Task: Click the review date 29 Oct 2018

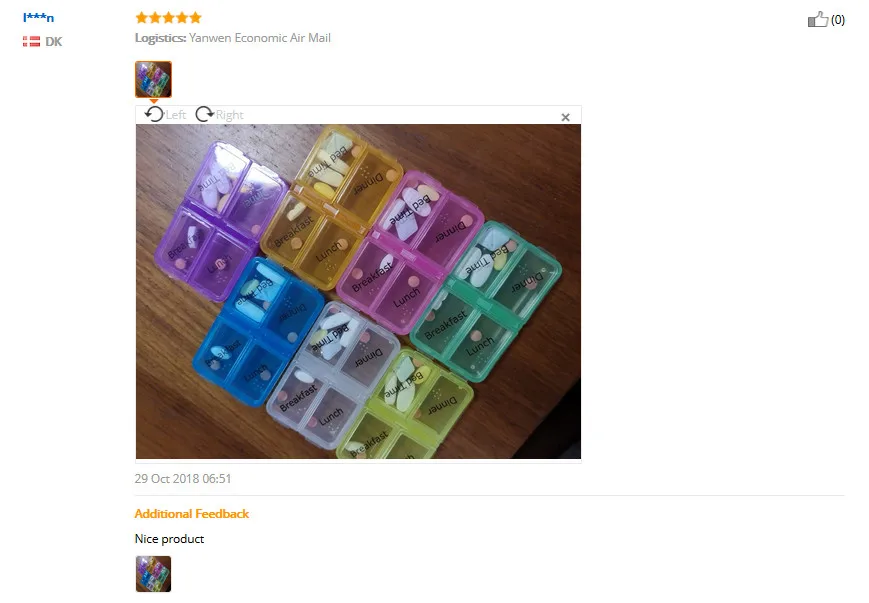Action: tap(183, 478)
